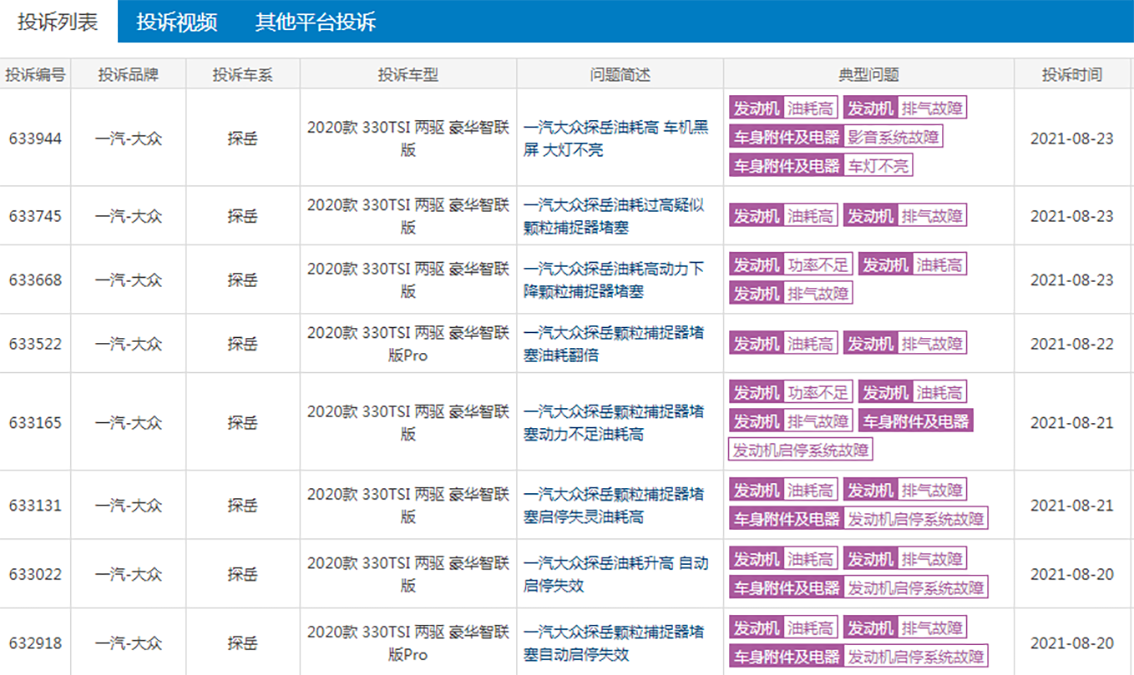Image resolution: width=1134 pixels, height=675 pixels.
Task: Click the 排气故障 tag in row 633944
Action: [932, 108]
